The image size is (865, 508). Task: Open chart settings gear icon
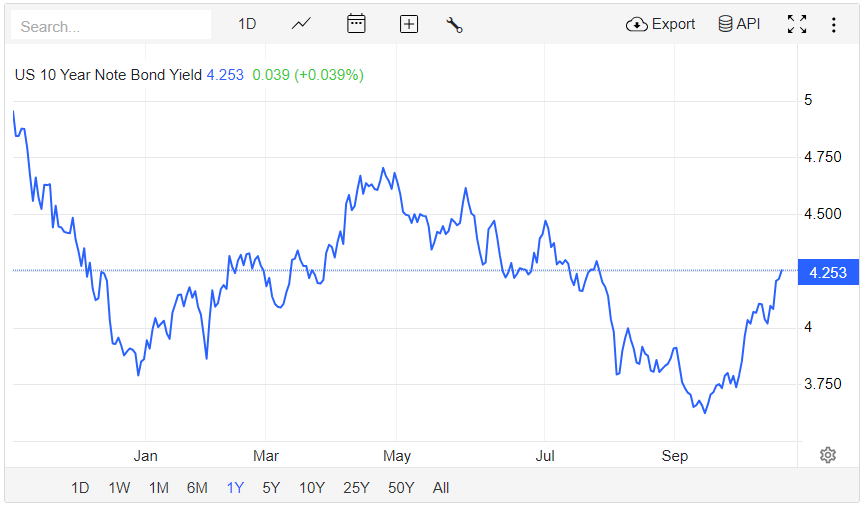coord(828,455)
